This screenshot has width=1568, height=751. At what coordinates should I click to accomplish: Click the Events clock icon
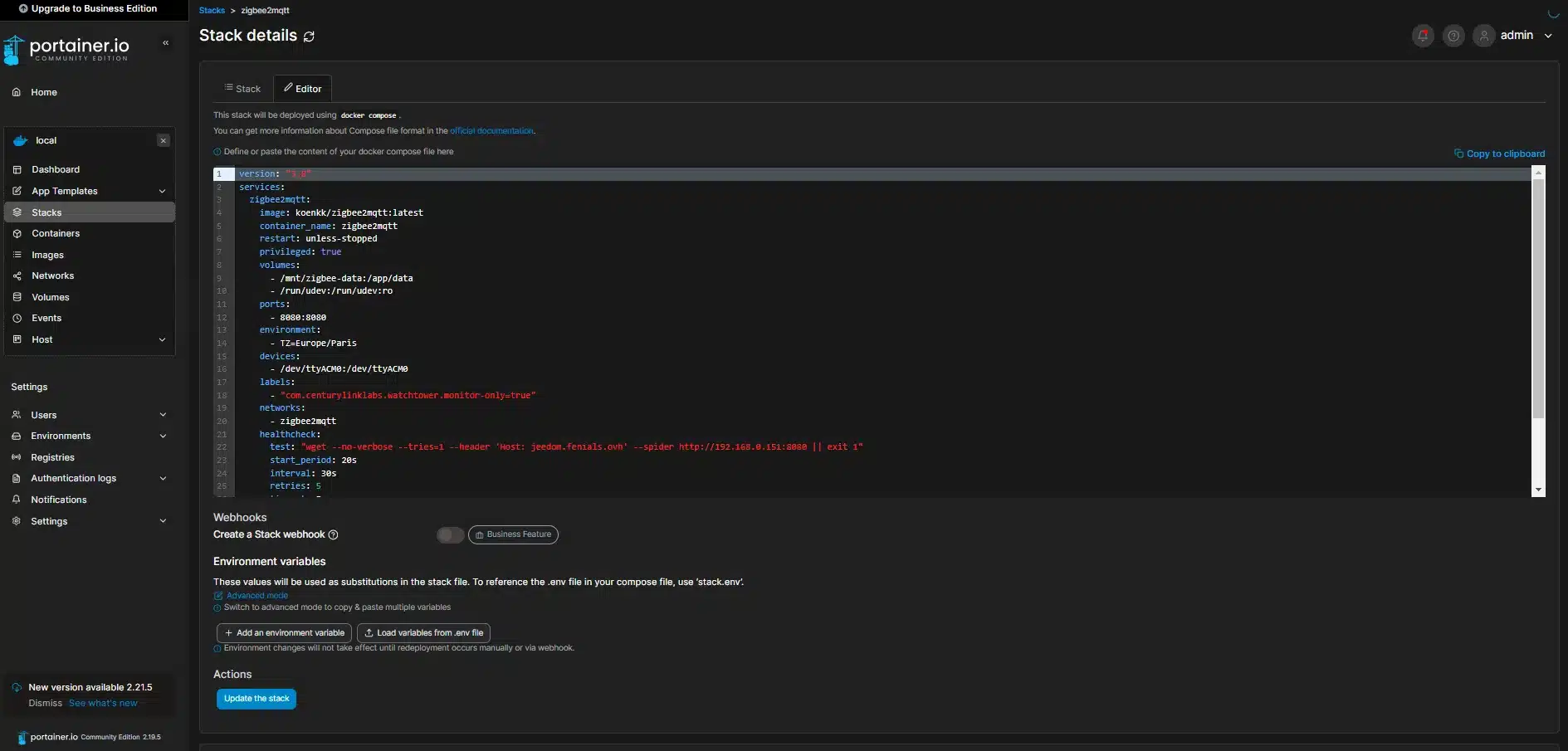tap(17, 318)
